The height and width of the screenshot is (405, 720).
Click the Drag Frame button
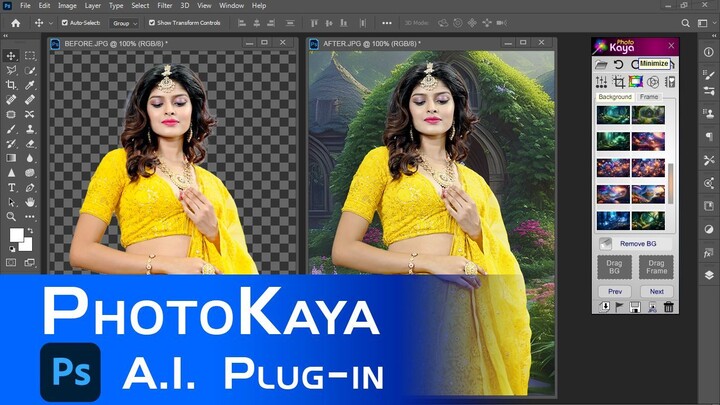click(x=656, y=267)
